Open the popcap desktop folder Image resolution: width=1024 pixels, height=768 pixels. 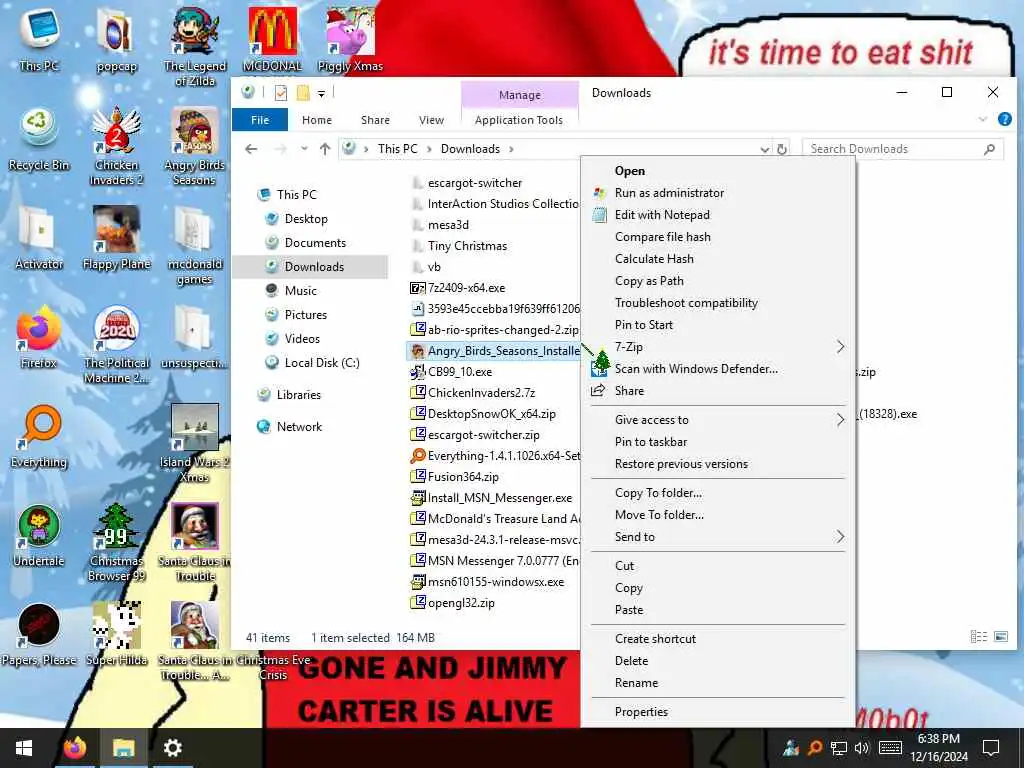tap(116, 39)
